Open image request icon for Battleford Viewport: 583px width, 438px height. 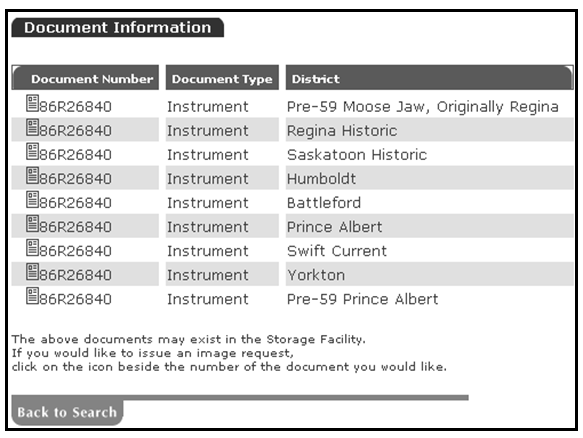point(32,199)
